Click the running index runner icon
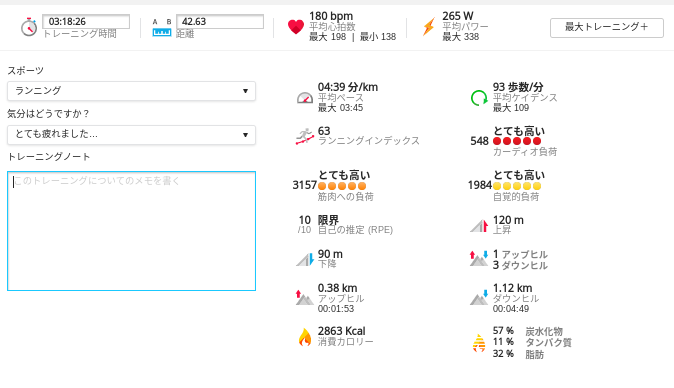 [x=305, y=136]
